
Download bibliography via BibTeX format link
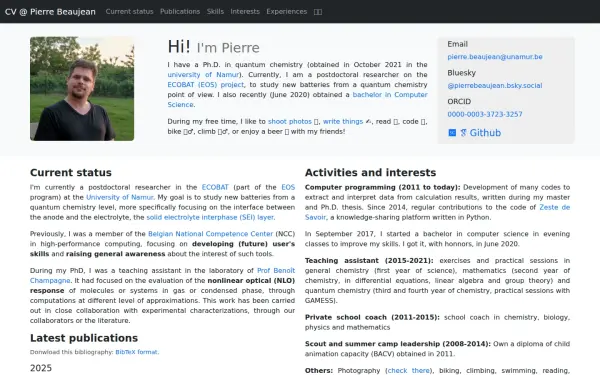click(137, 352)
